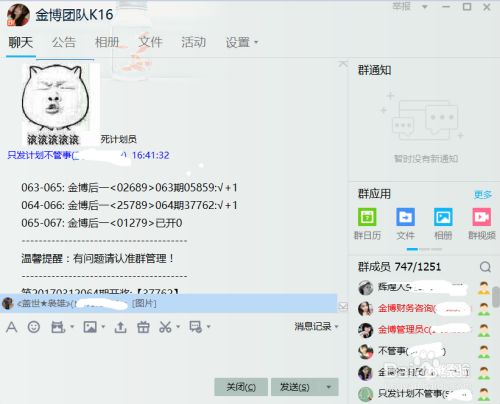The width and height of the screenshot is (500, 404).
Task: Click the 更多 link in 群应用
Action: coord(482,195)
